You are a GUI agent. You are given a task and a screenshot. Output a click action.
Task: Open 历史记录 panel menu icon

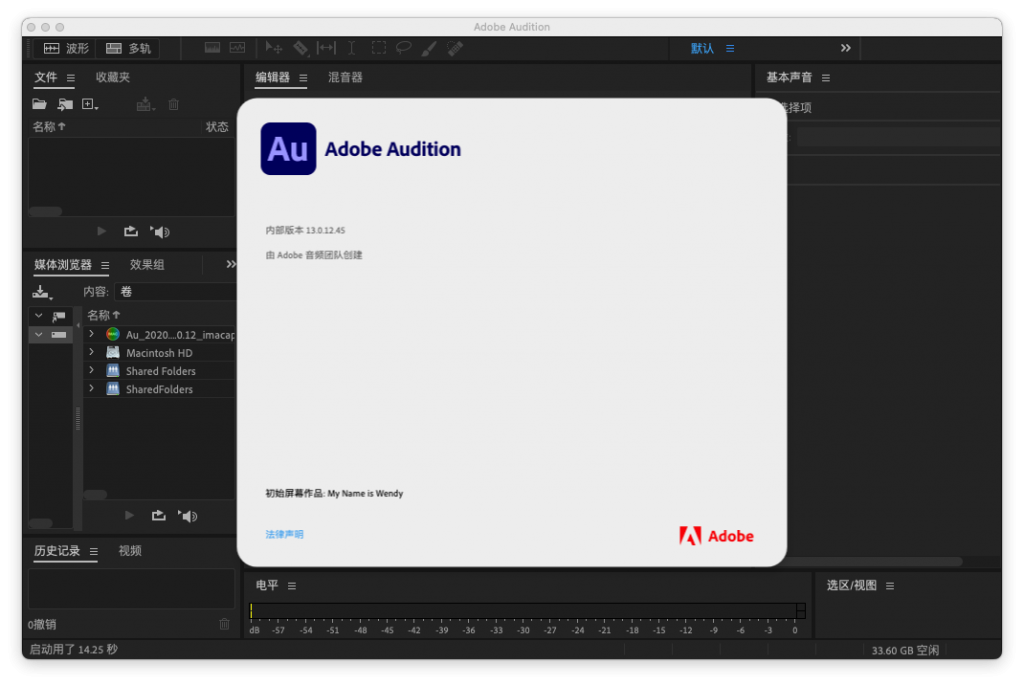pos(93,552)
